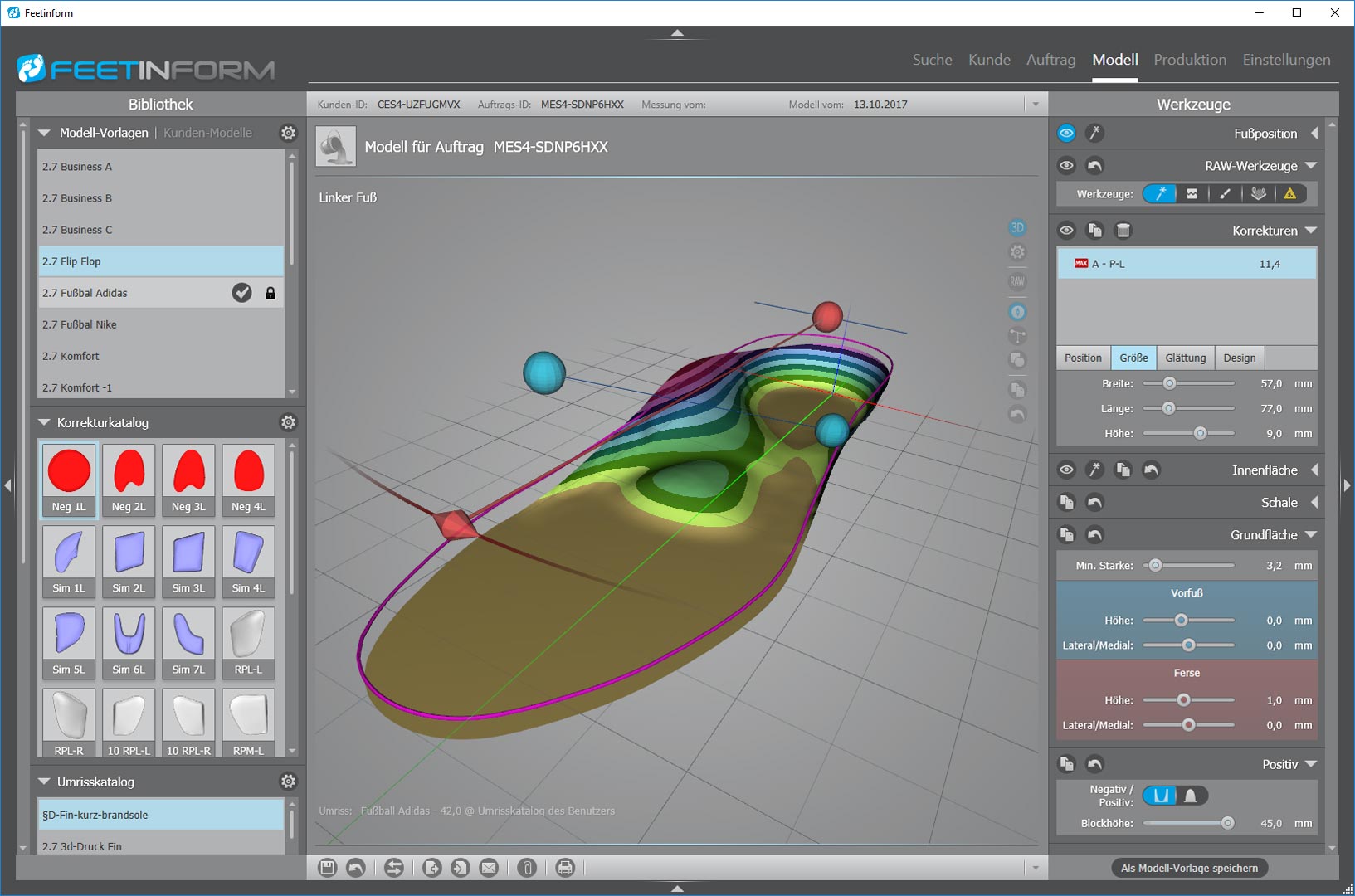Hide Korrekturen using the eye icon
The width and height of the screenshot is (1355, 896).
(x=1066, y=231)
